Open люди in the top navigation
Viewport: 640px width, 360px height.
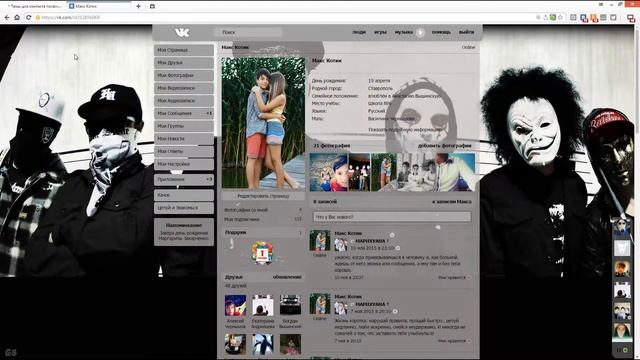[359, 32]
